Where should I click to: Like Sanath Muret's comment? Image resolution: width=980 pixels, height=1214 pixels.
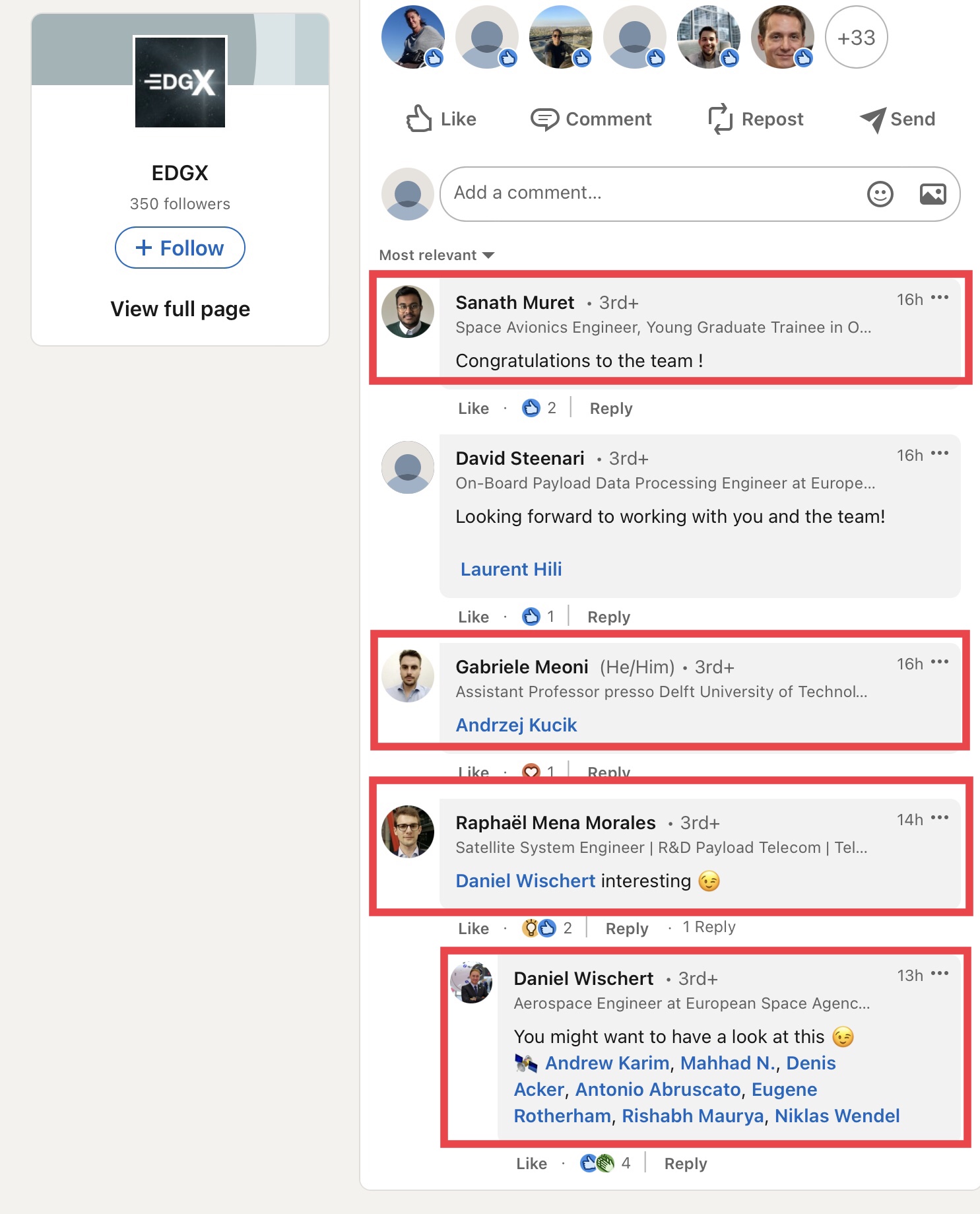click(x=473, y=409)
